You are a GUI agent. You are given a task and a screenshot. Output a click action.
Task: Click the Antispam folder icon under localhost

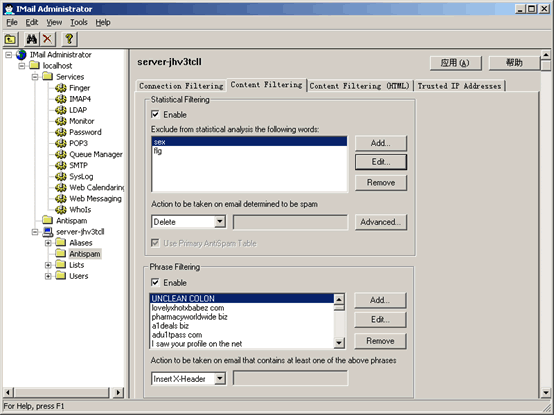coord(47,221)
